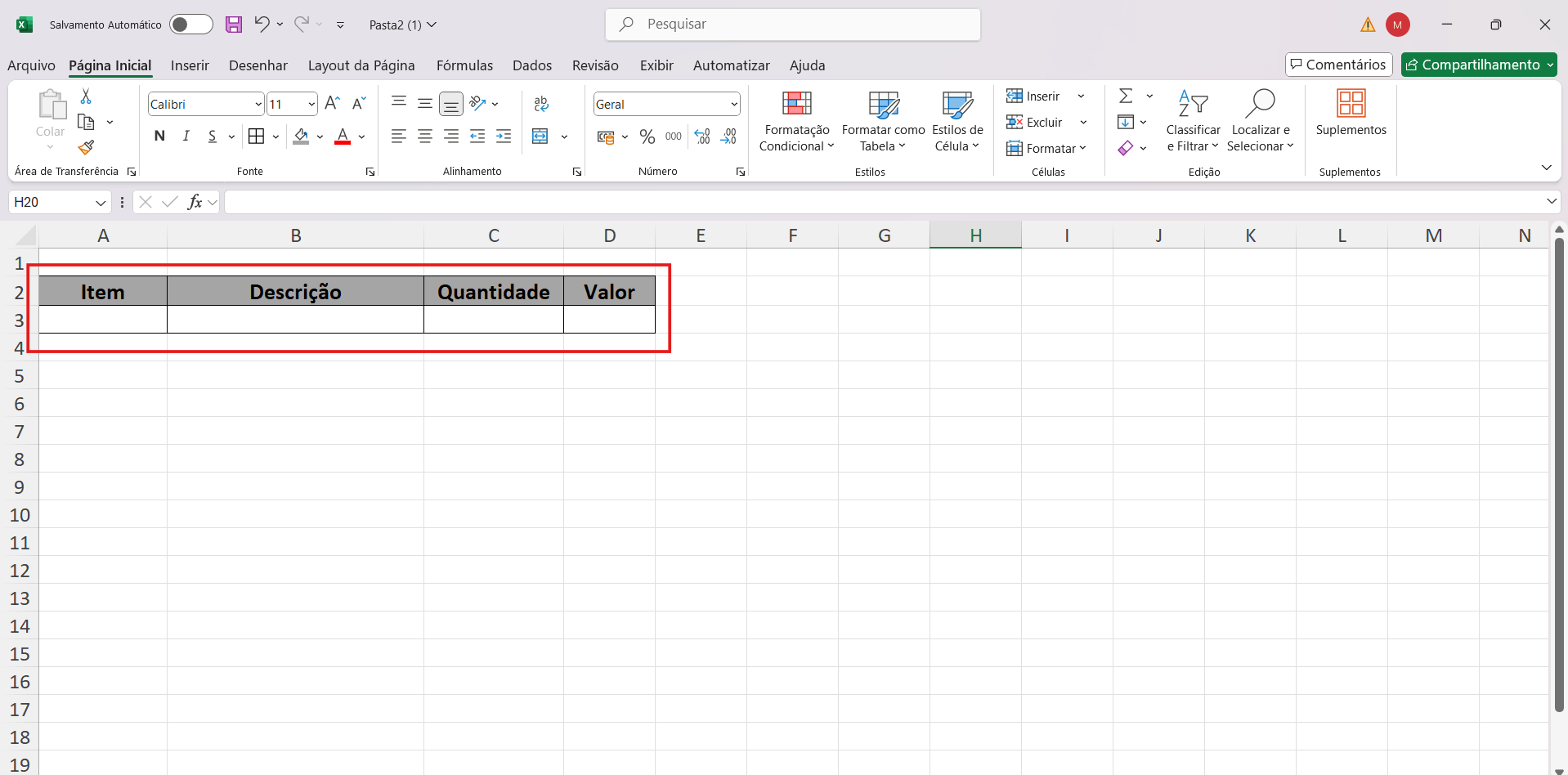Toggle top vertical alignment

[399, 103]
